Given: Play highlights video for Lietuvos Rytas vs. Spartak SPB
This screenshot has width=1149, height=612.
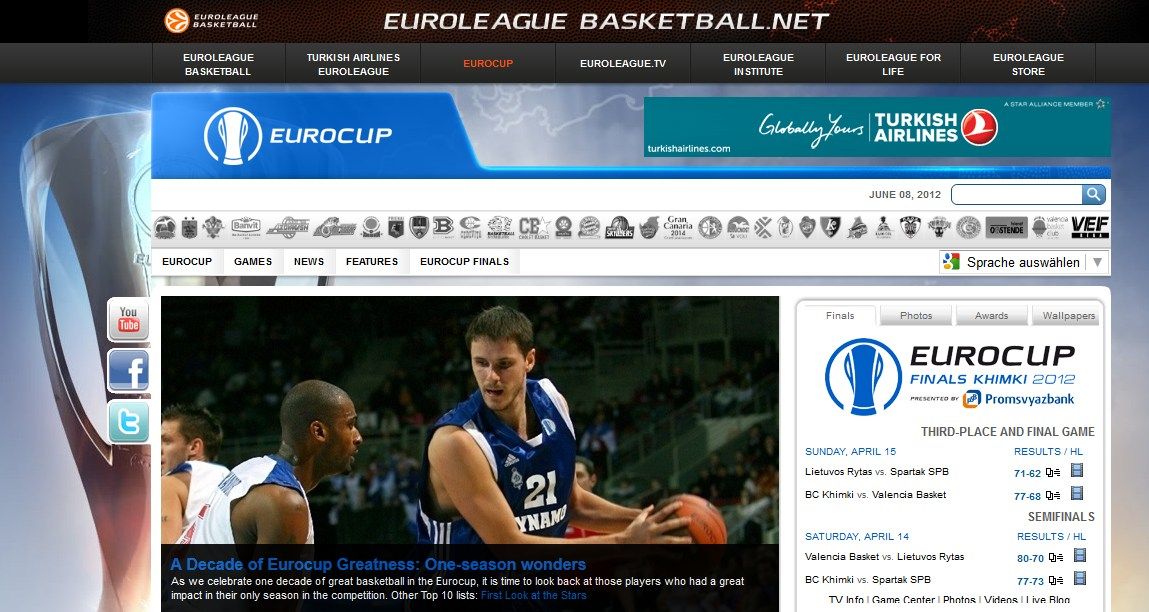Looking at the screenshot, I should pyautogui.click(x=1078, y=471).
